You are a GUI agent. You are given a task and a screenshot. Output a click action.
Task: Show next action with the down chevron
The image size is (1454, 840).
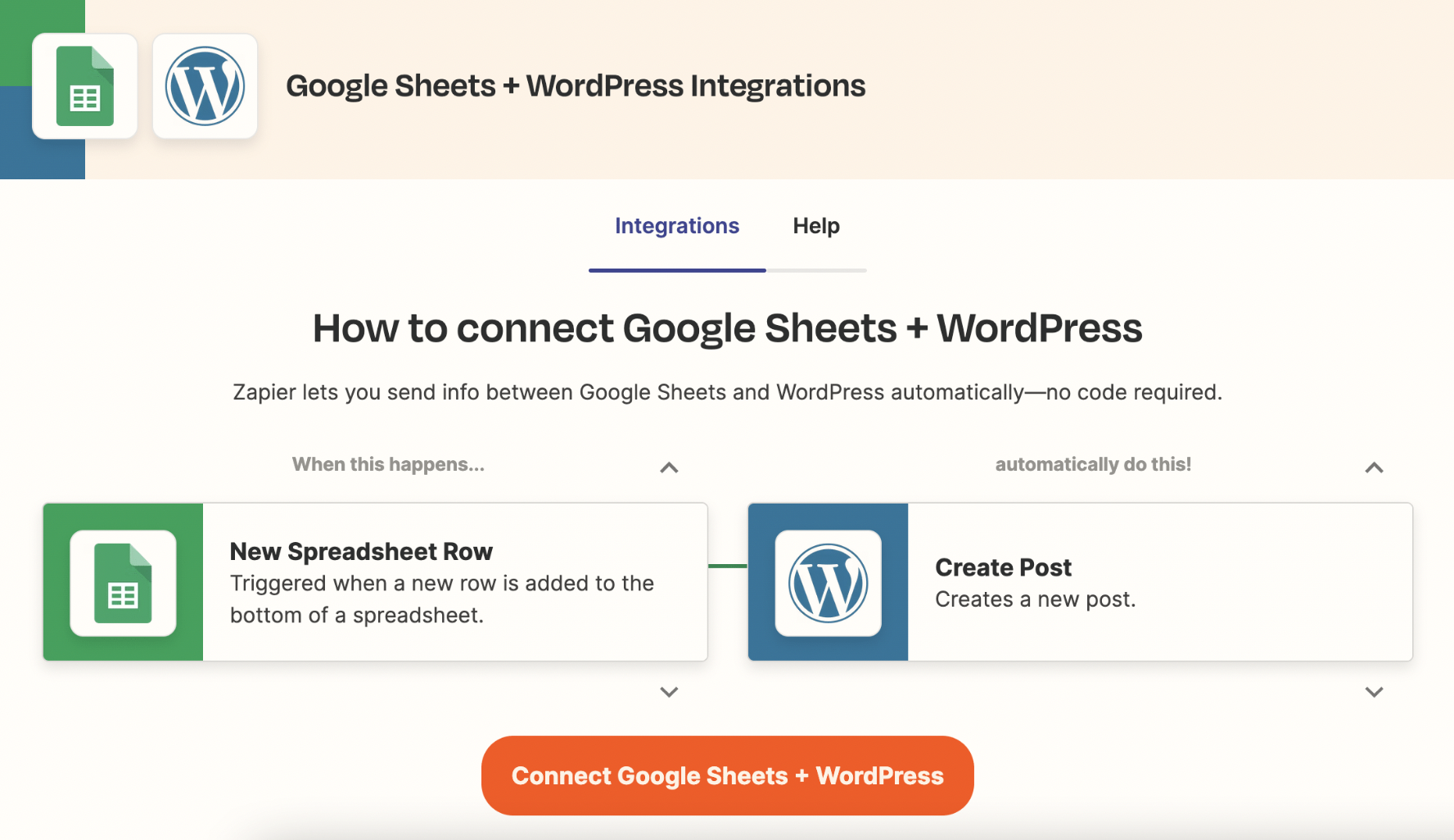point(1374,692)
